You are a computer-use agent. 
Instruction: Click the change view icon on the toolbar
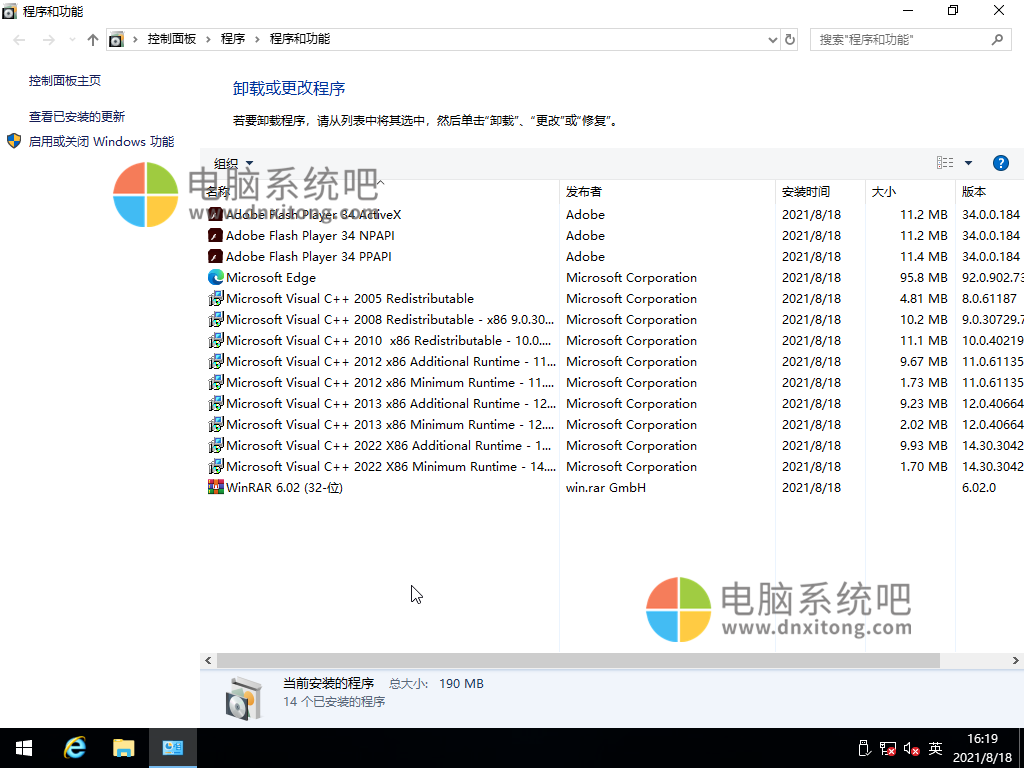[944, 163]
